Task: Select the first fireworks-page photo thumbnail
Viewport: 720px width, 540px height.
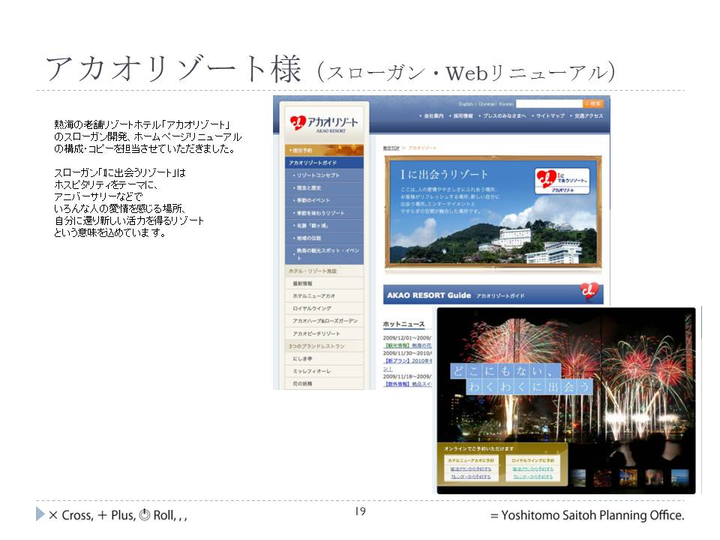Action: 579,478
